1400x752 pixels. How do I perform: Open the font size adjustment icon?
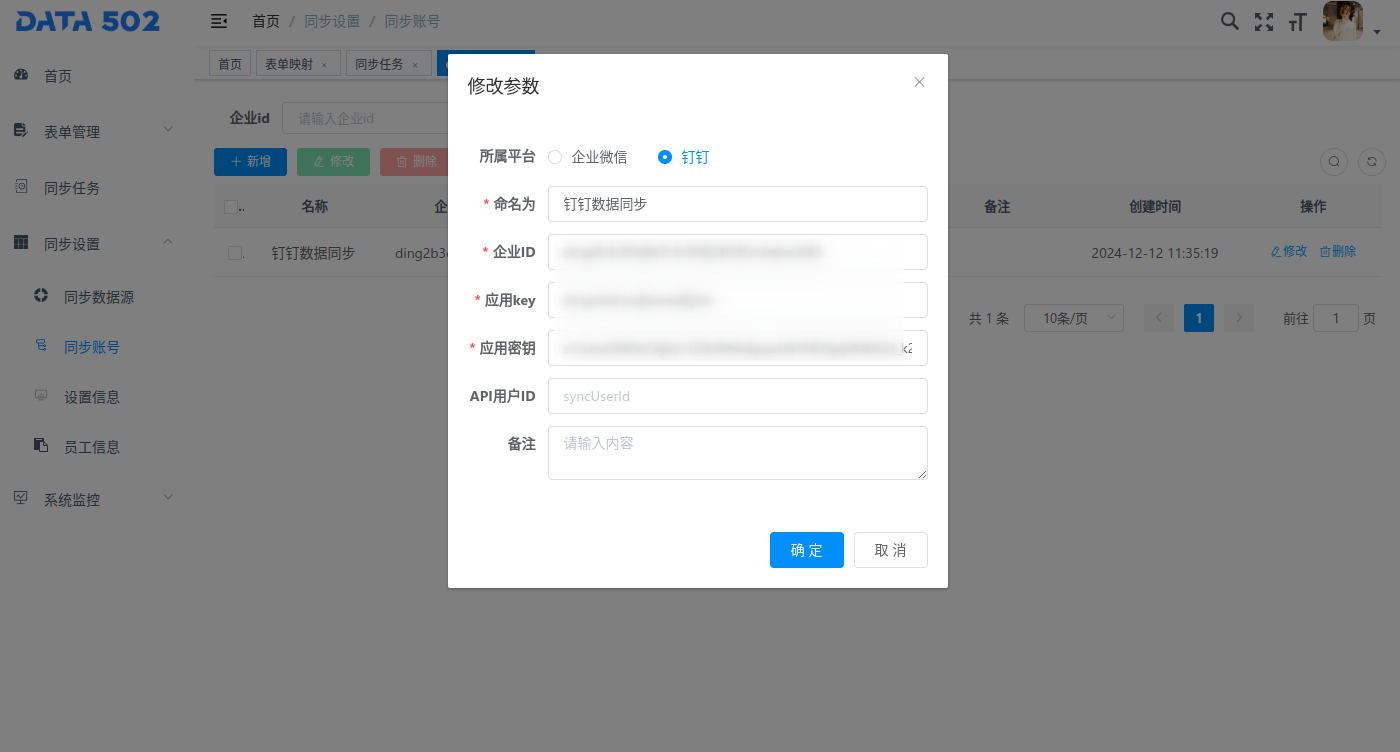pos(1298,21)
